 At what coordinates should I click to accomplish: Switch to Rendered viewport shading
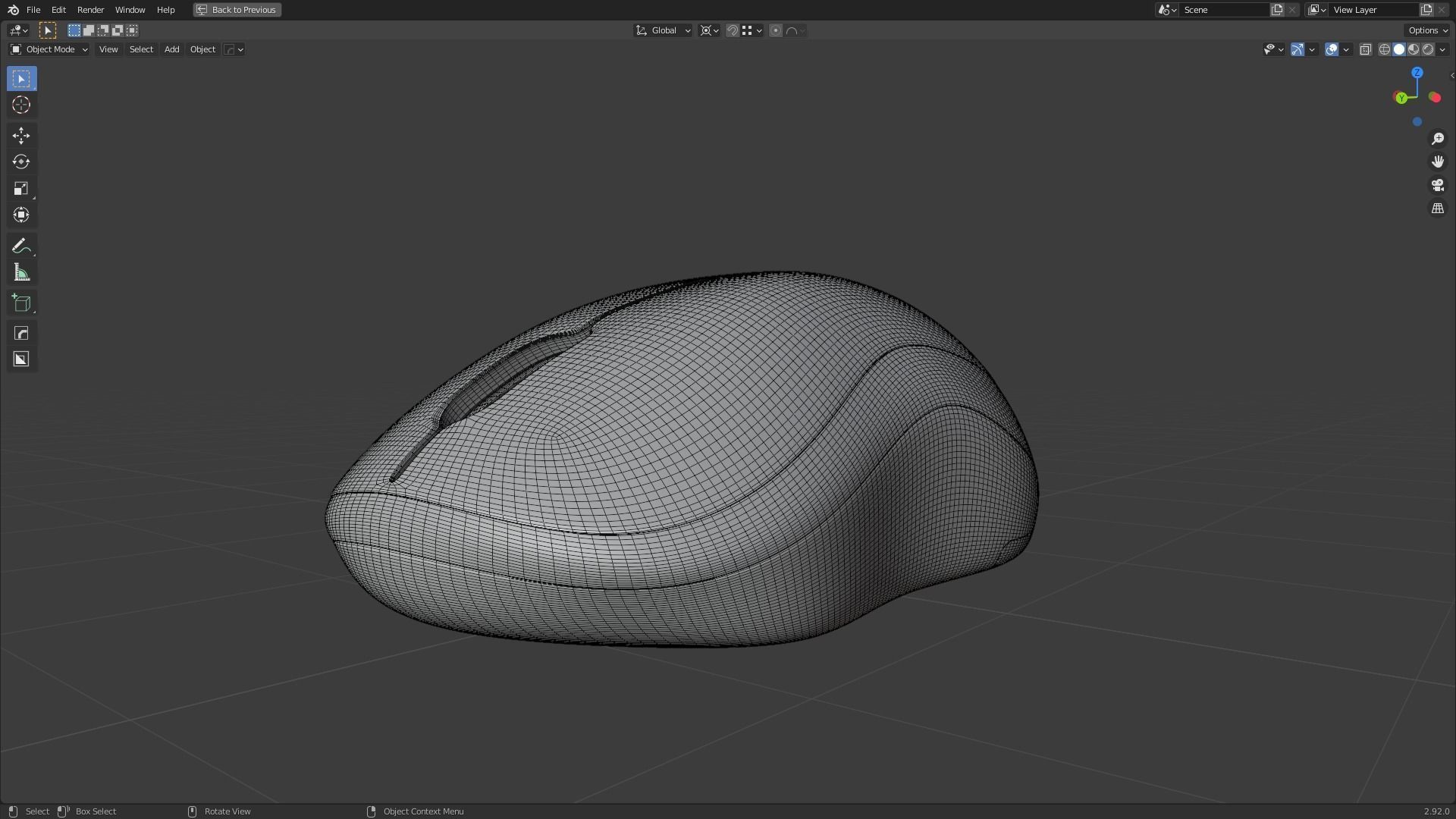(x=1428, y=49)
